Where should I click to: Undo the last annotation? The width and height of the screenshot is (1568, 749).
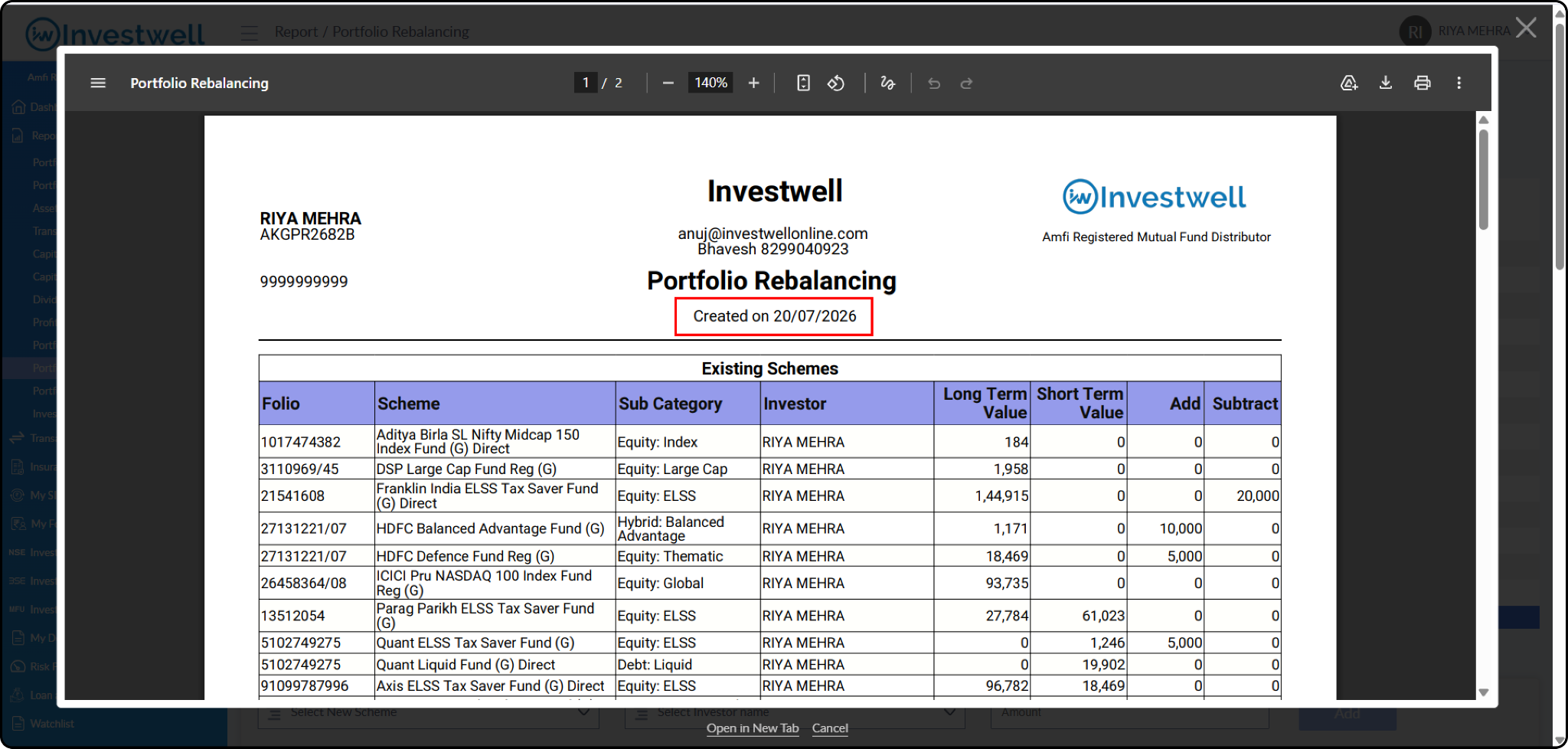point(934,83)
